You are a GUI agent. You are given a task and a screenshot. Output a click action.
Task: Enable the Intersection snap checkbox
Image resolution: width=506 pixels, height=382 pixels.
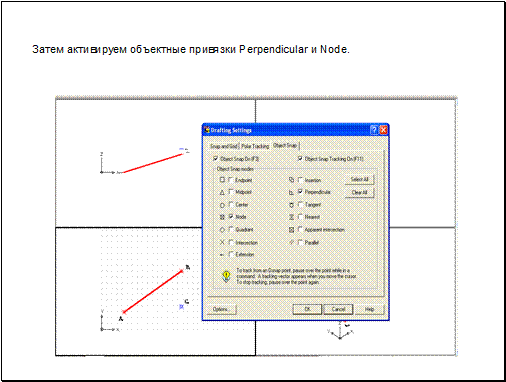(x=231, y=242)
